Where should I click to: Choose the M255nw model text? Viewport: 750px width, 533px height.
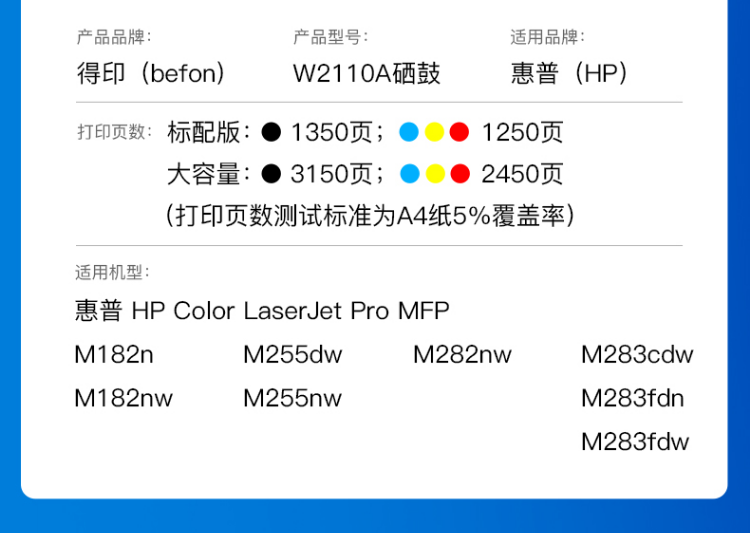[292, 398]
